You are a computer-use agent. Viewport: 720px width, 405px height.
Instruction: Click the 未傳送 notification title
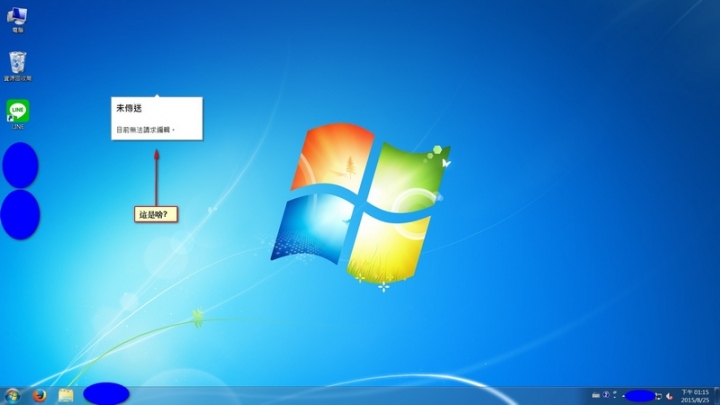[129, 108]
